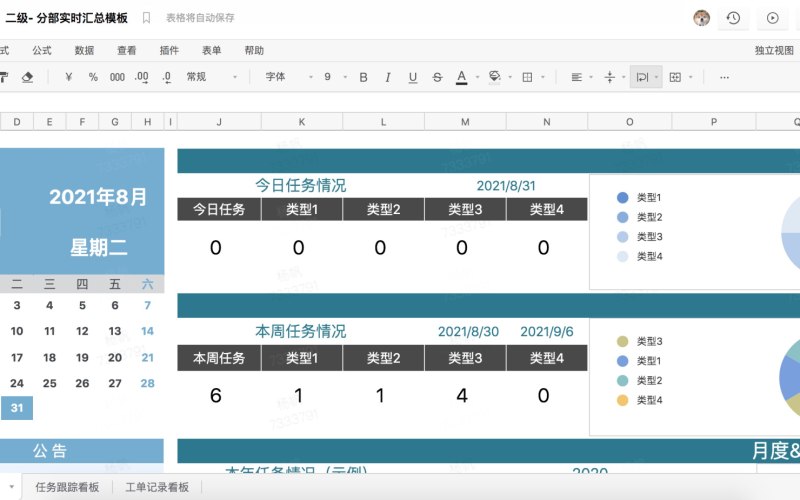
Task: Click the 本周任务情况 heading
Action: pyautogui.click(x=301, y=331)
